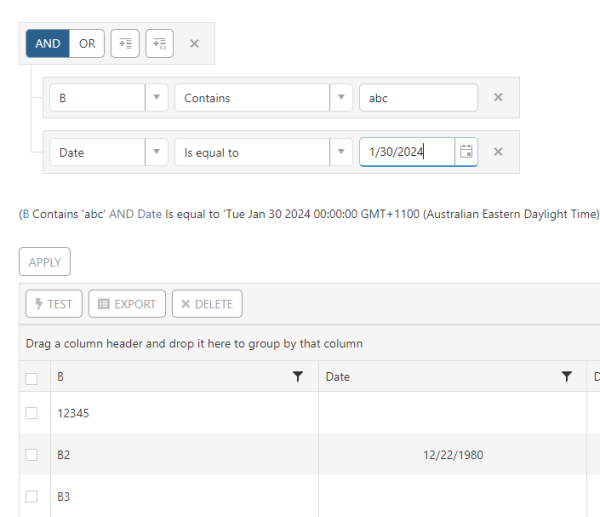This screenshot has width=600, height=517.
Task: Click the add group icon button
Action: click(x=160, y=43)
